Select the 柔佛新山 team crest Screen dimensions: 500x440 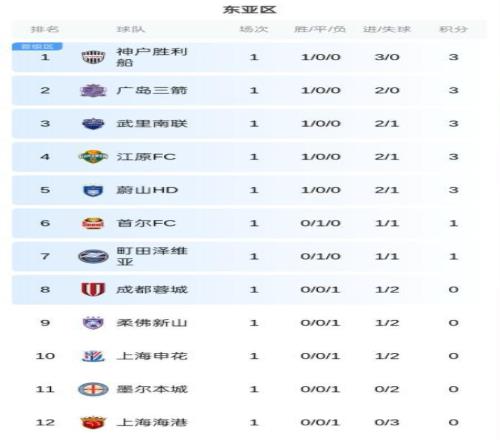93,323
